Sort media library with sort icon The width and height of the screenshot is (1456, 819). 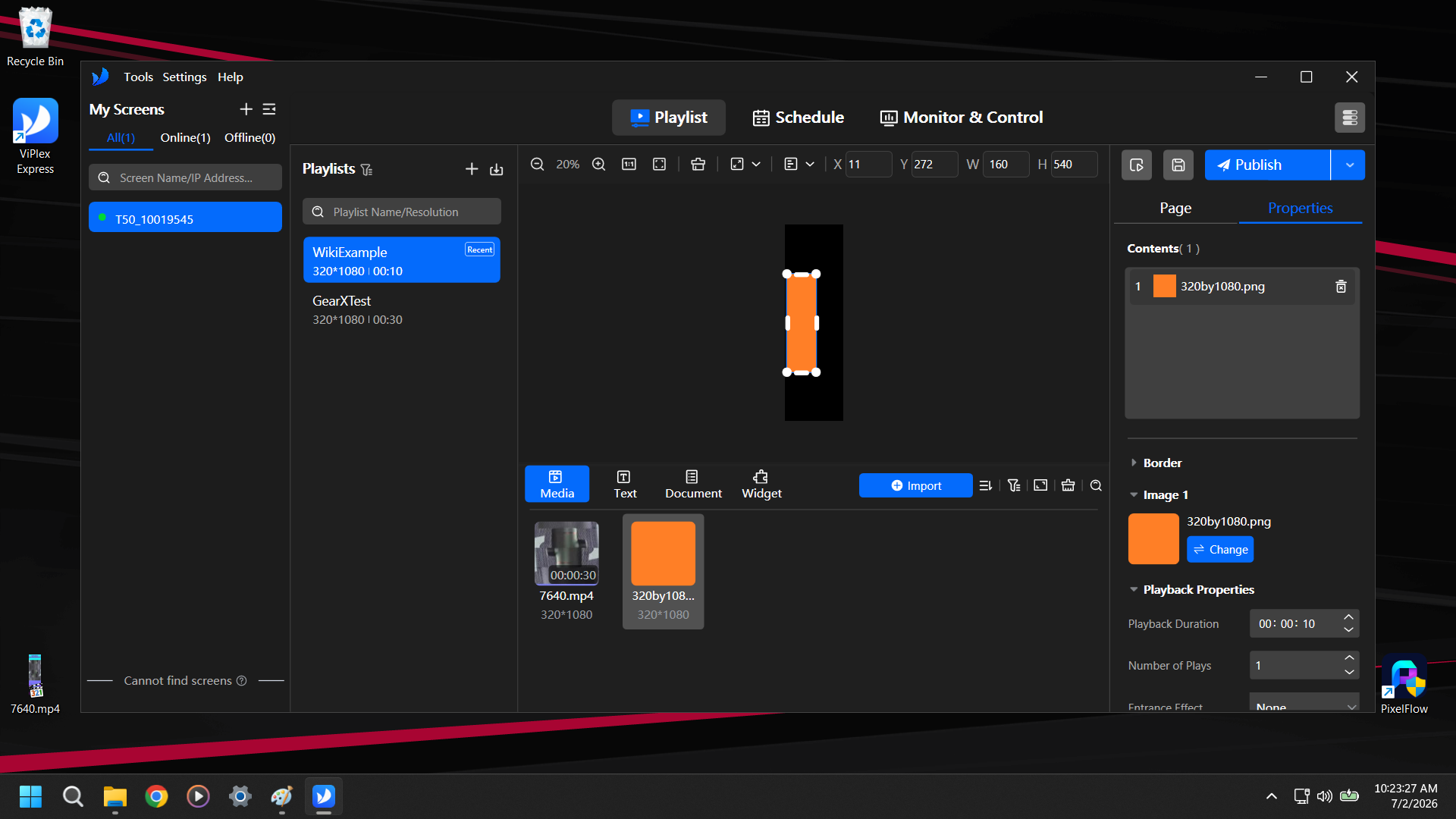[x=985, y=485]
